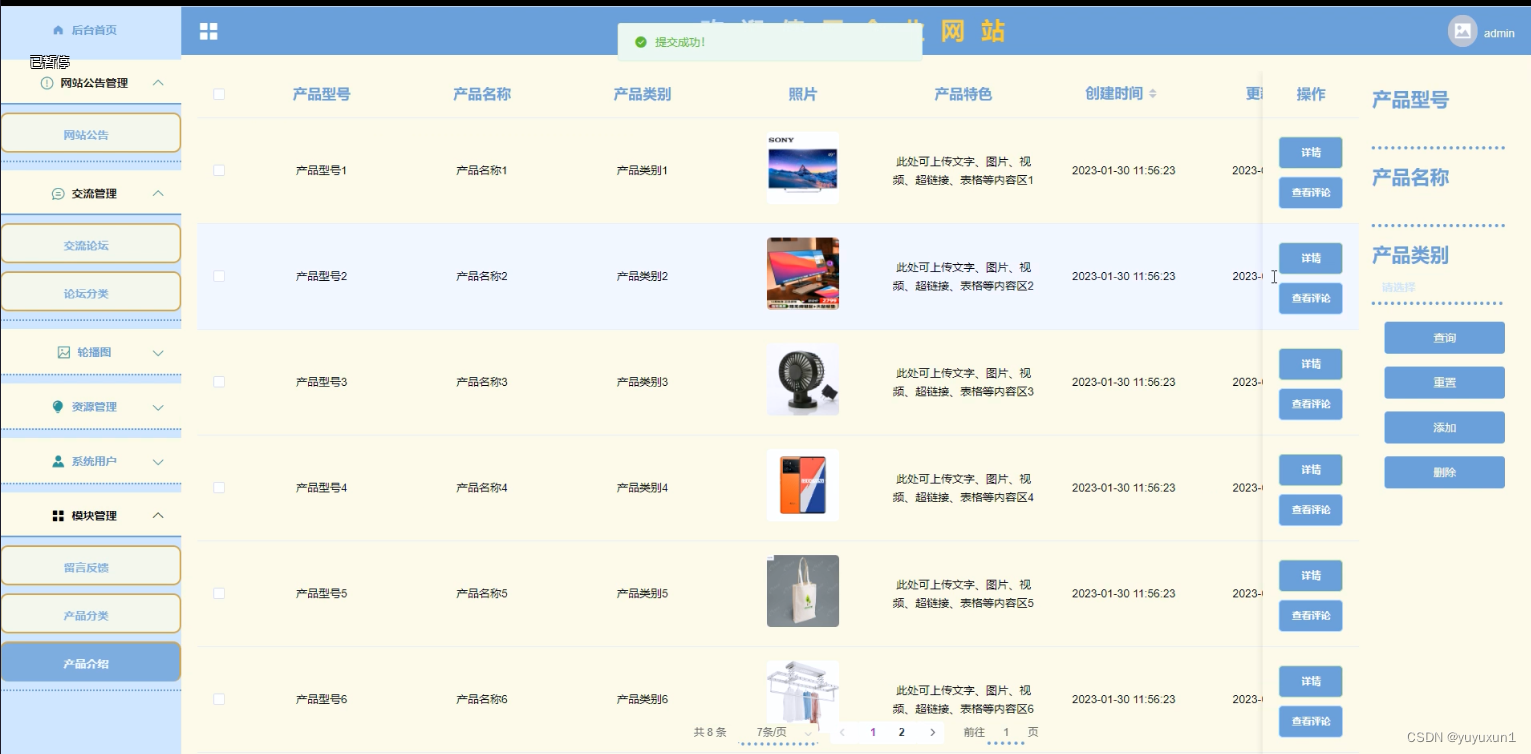Open the orange phone photo for 产品名称4
The height and width of the screenshot is (754, 1531).
pyautogui.click(x=803, y=486)
